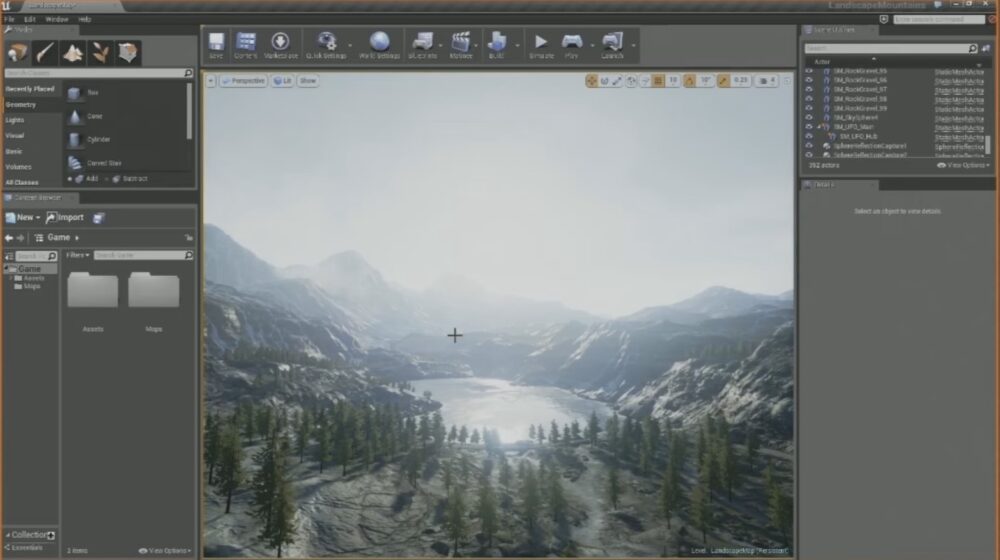Add a new collection with plus icon
This screenshot has height=560, width=1000.
click(x=51, y=535)
